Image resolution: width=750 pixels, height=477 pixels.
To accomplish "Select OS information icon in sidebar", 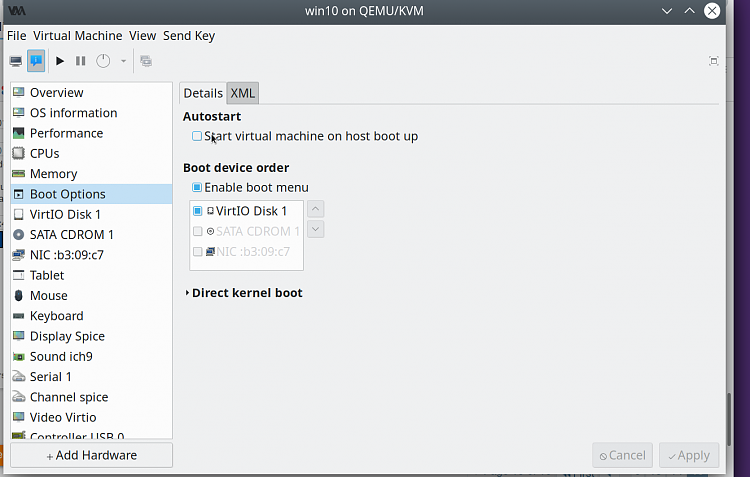I will point(19,112).
